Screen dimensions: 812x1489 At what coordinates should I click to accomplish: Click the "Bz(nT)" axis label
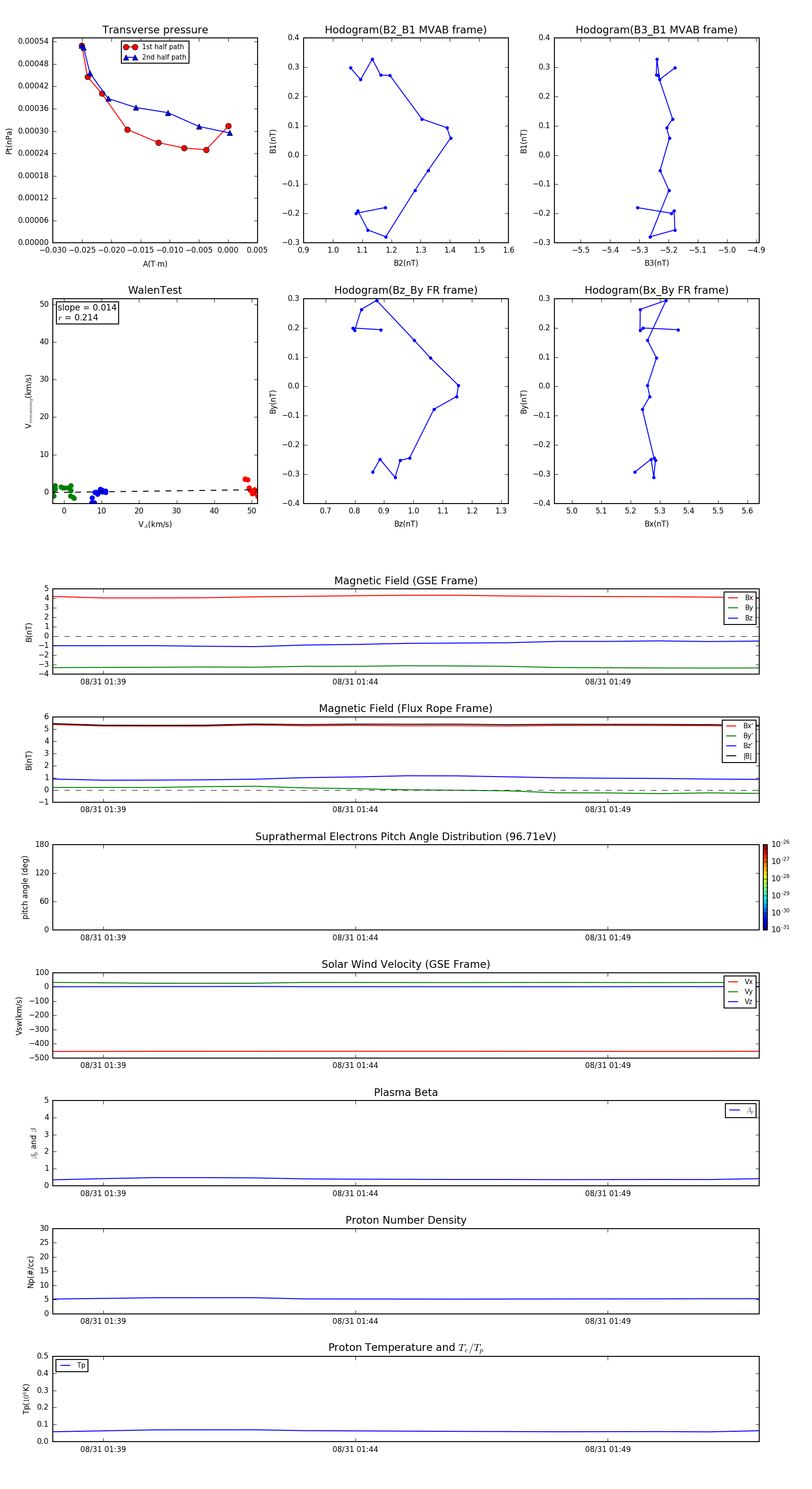pyautogui.click(x=406, y=524)
